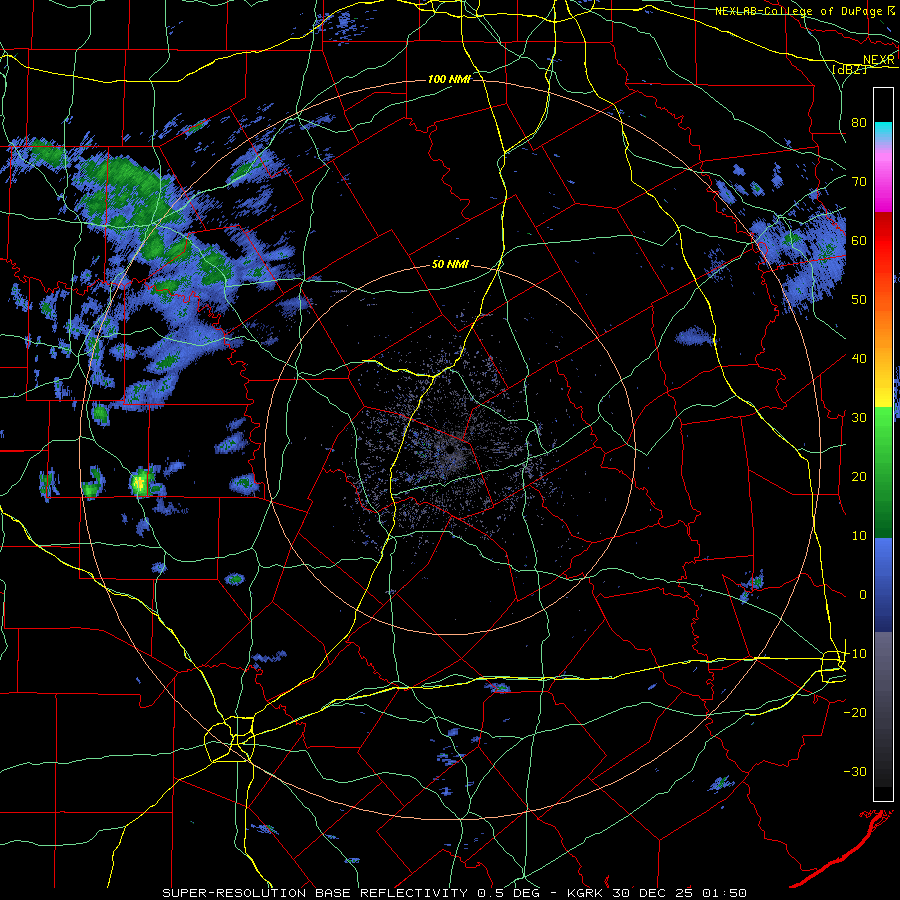This screenshot has width=900, height=900.
Task: Click the radar site center dot
Action: (x=451, y=450)
